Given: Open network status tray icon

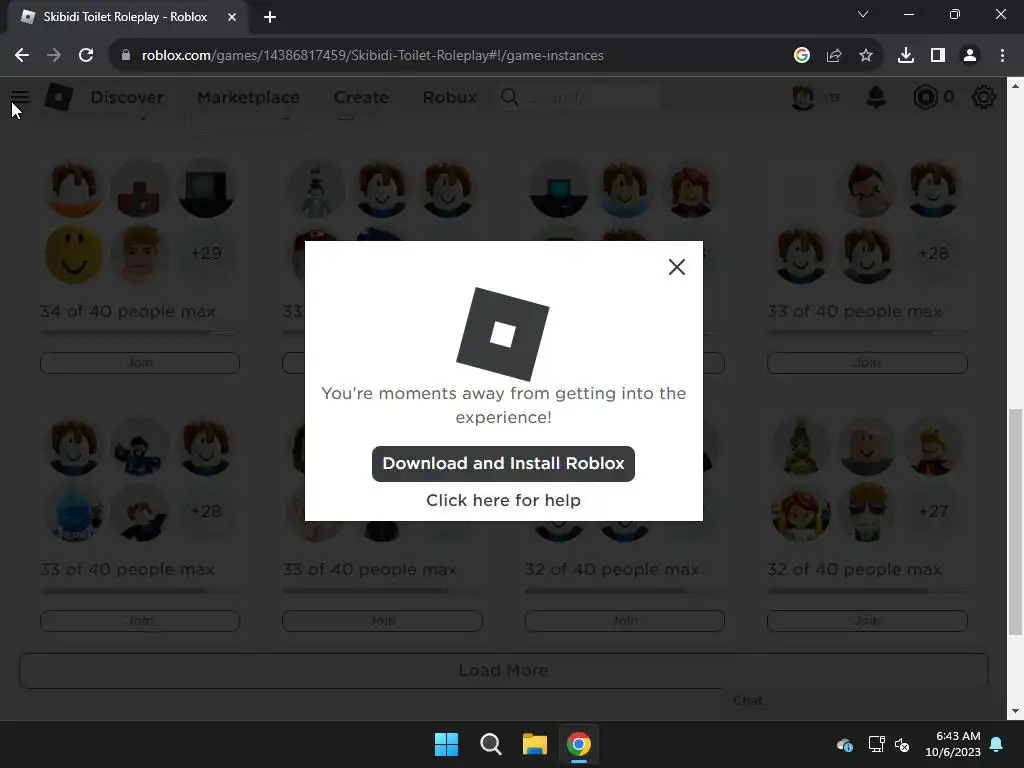Looking at the screenshot, I should pyautogui.click(x=876, y=744).
